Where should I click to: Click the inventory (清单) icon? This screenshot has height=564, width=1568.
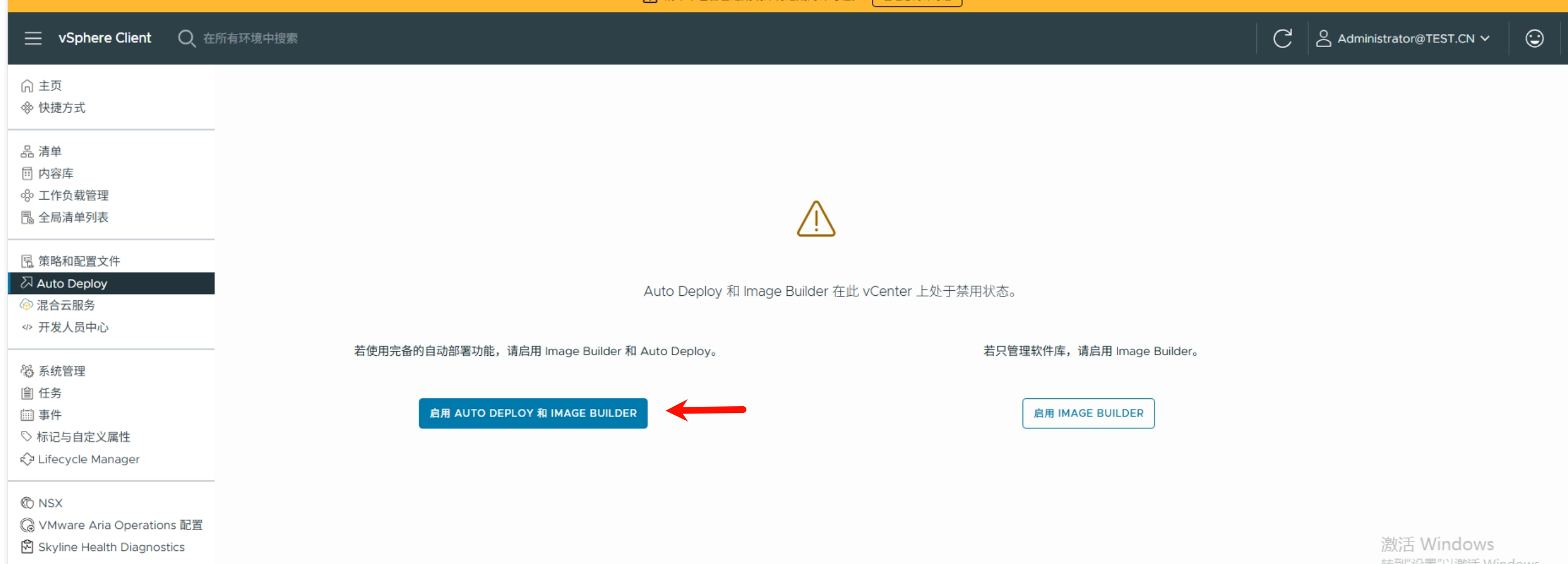click(x=27, y=152)
